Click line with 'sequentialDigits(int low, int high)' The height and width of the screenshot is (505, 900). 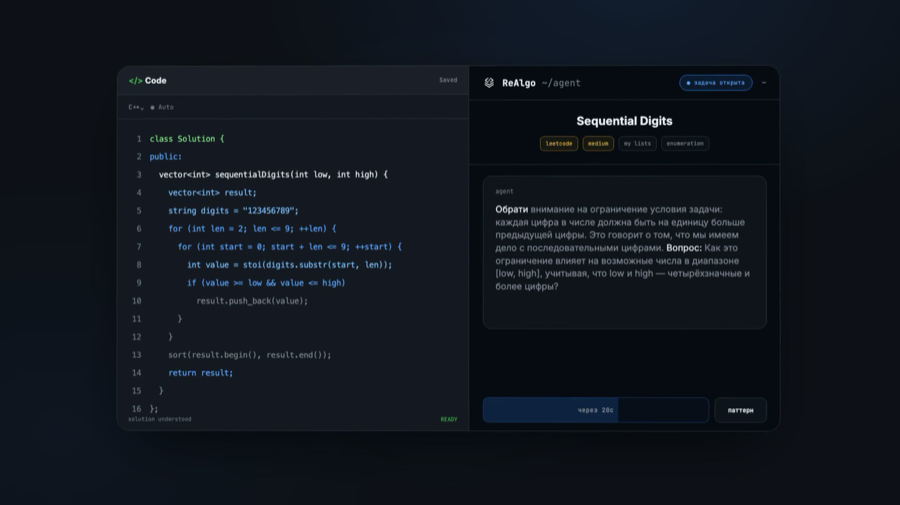pyautogui.click(x=273, y=174)
